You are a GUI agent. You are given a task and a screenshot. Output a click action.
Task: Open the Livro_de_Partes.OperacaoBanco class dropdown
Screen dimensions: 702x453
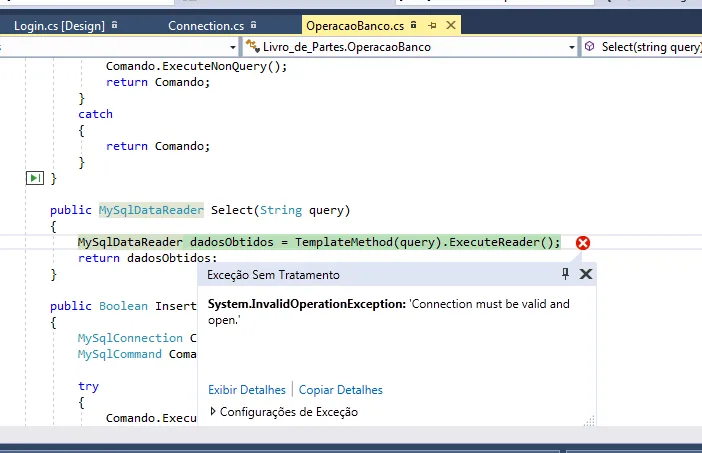coord(572,47)
